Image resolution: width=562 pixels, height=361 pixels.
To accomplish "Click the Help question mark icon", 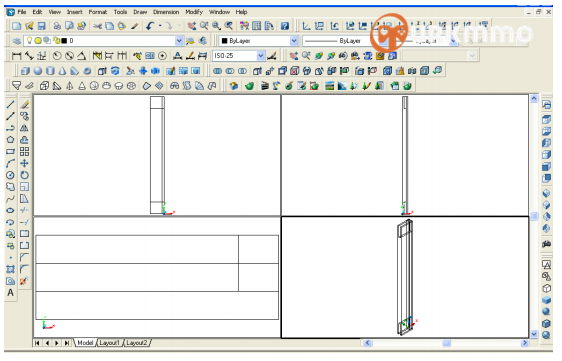I will (x=285, y=26).
